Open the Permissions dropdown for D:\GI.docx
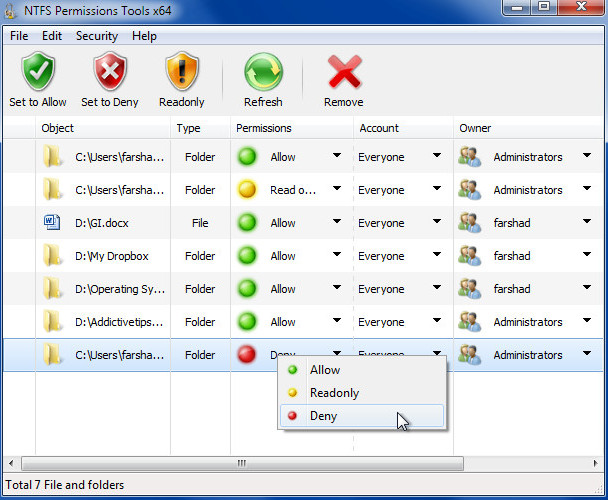608x500 pixels. 337,221
